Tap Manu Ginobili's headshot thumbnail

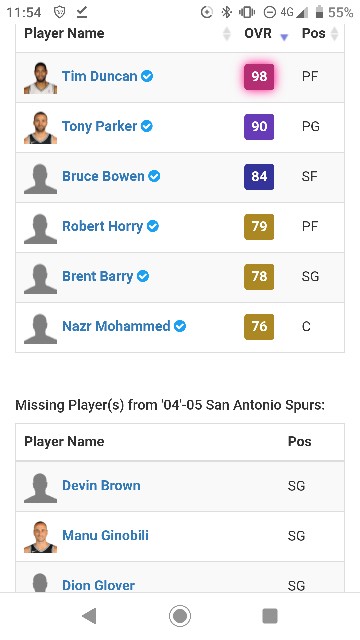coord(40,537)
